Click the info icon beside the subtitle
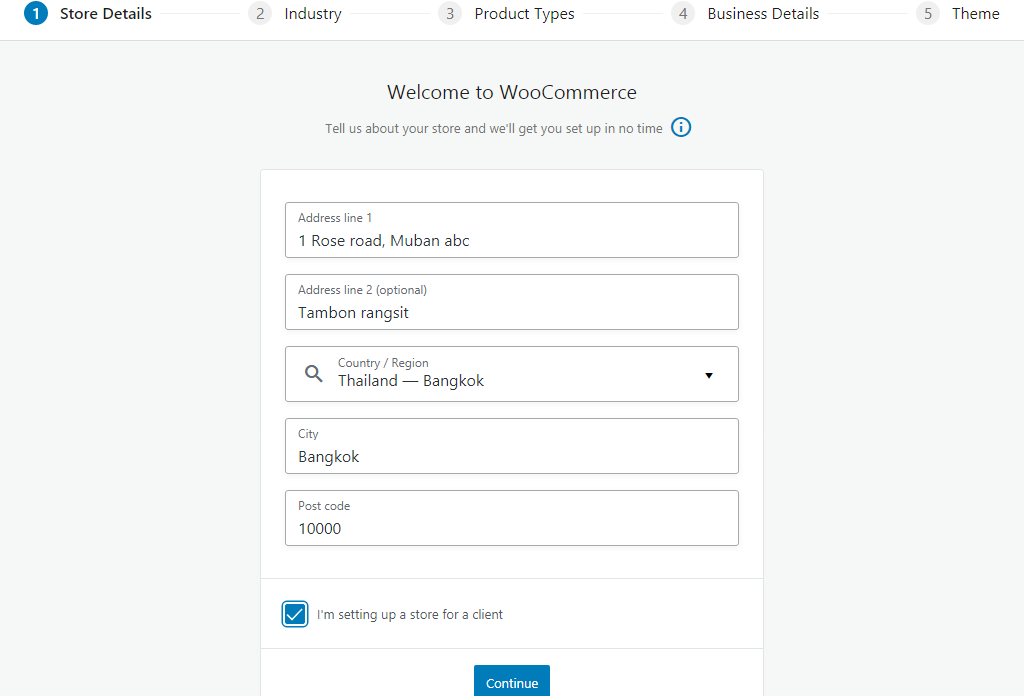1024x696 pixels. [x=681, y=128]
